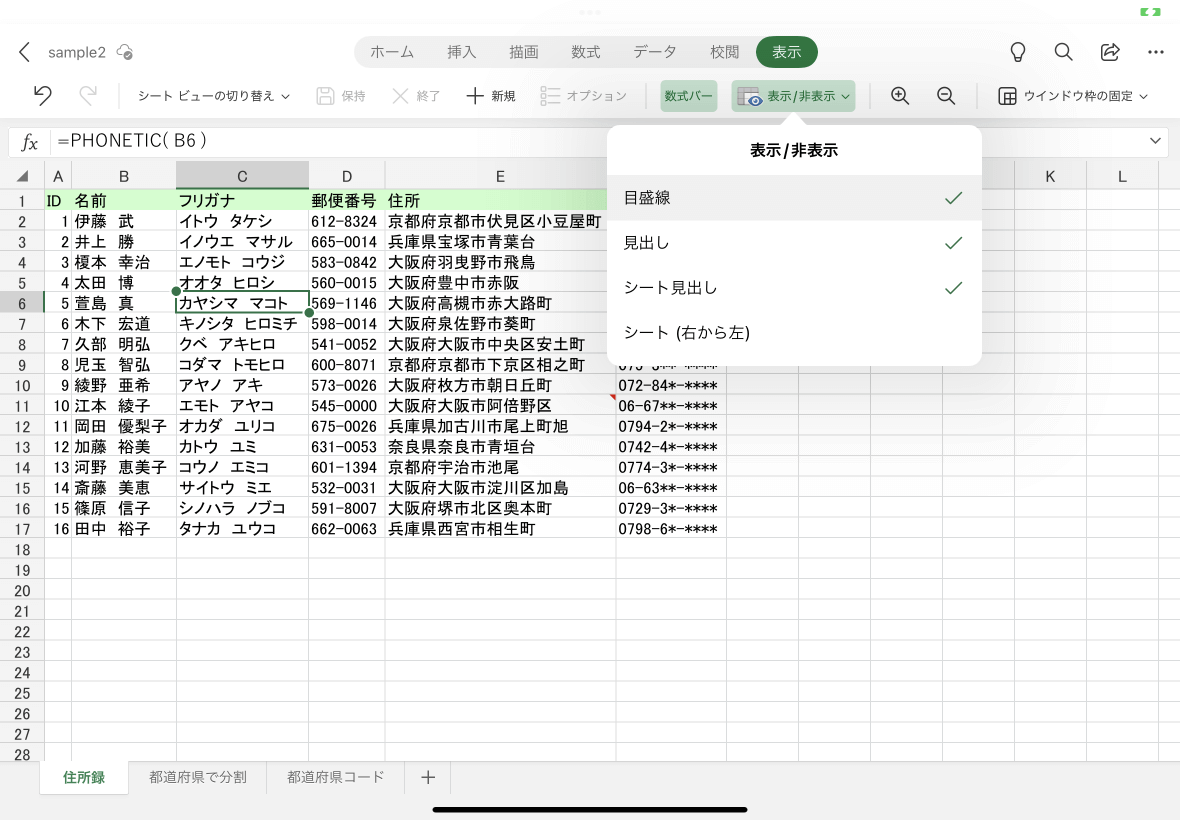The height and width of the screenshot is (820, 1180).
Task: Switch to ホーム tab
Action: click(392, 52)
